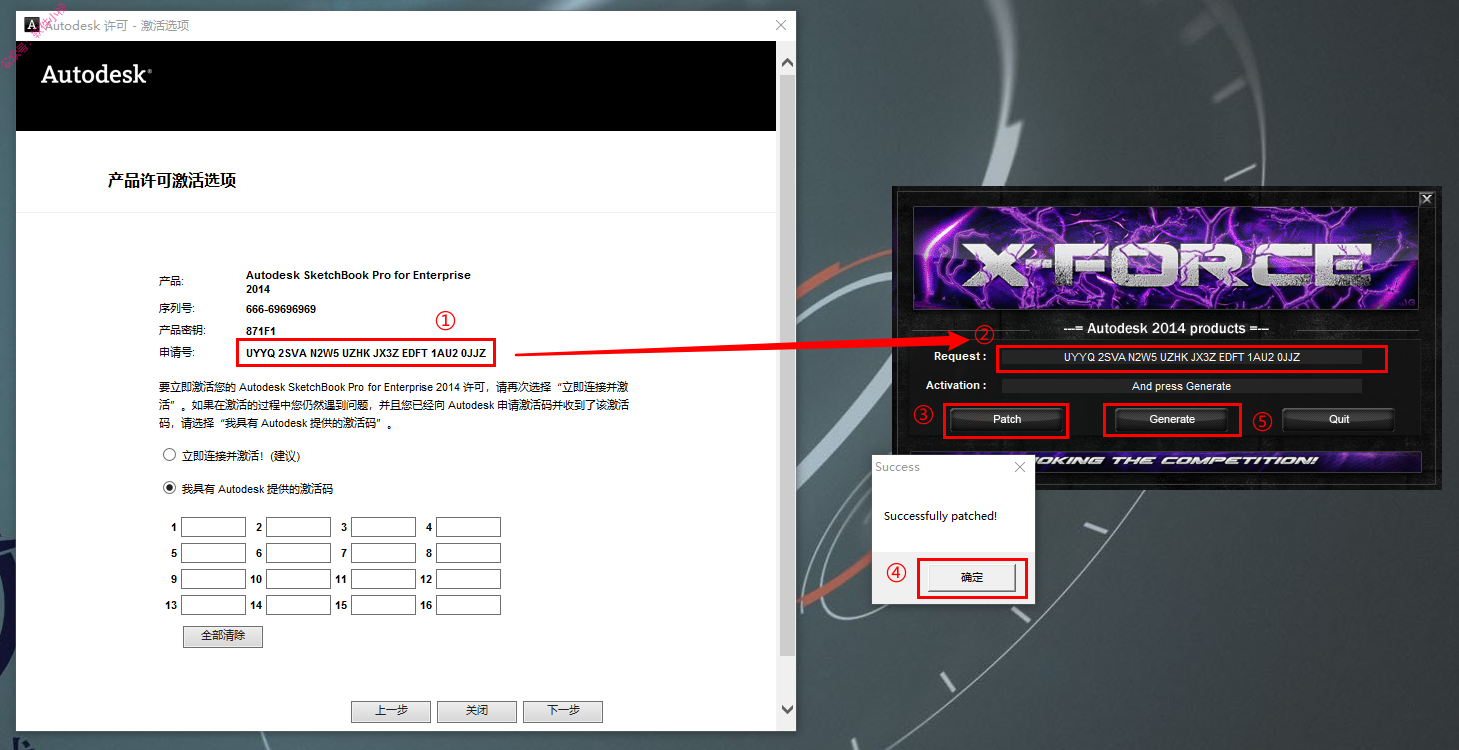Image resolution: width=1459 pixels, height=750 pixels.
Task: Click the Autodesk window vertical scrollbar thumb
Action: pos(787,365)
